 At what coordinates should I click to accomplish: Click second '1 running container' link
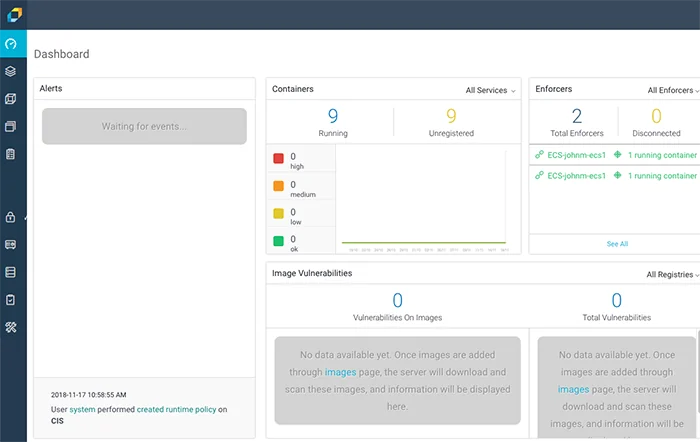[662, 175]
